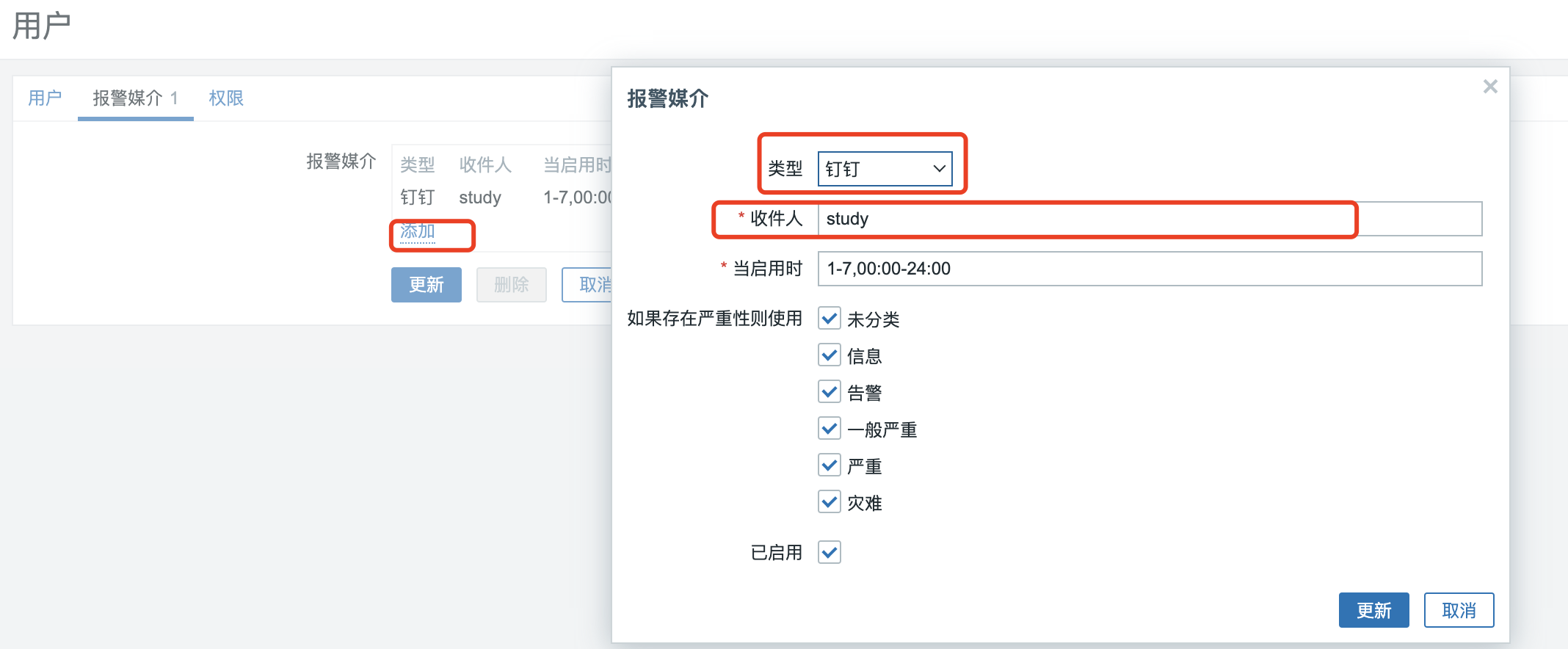Click the blue 更新 button on user form
The image size is (1568, 649).
click(x=427, y=285)
